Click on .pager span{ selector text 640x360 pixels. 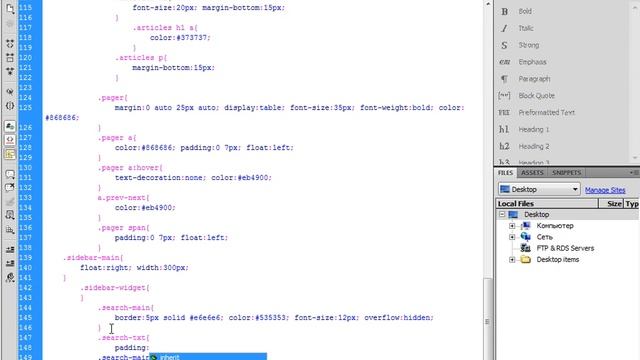124,228
